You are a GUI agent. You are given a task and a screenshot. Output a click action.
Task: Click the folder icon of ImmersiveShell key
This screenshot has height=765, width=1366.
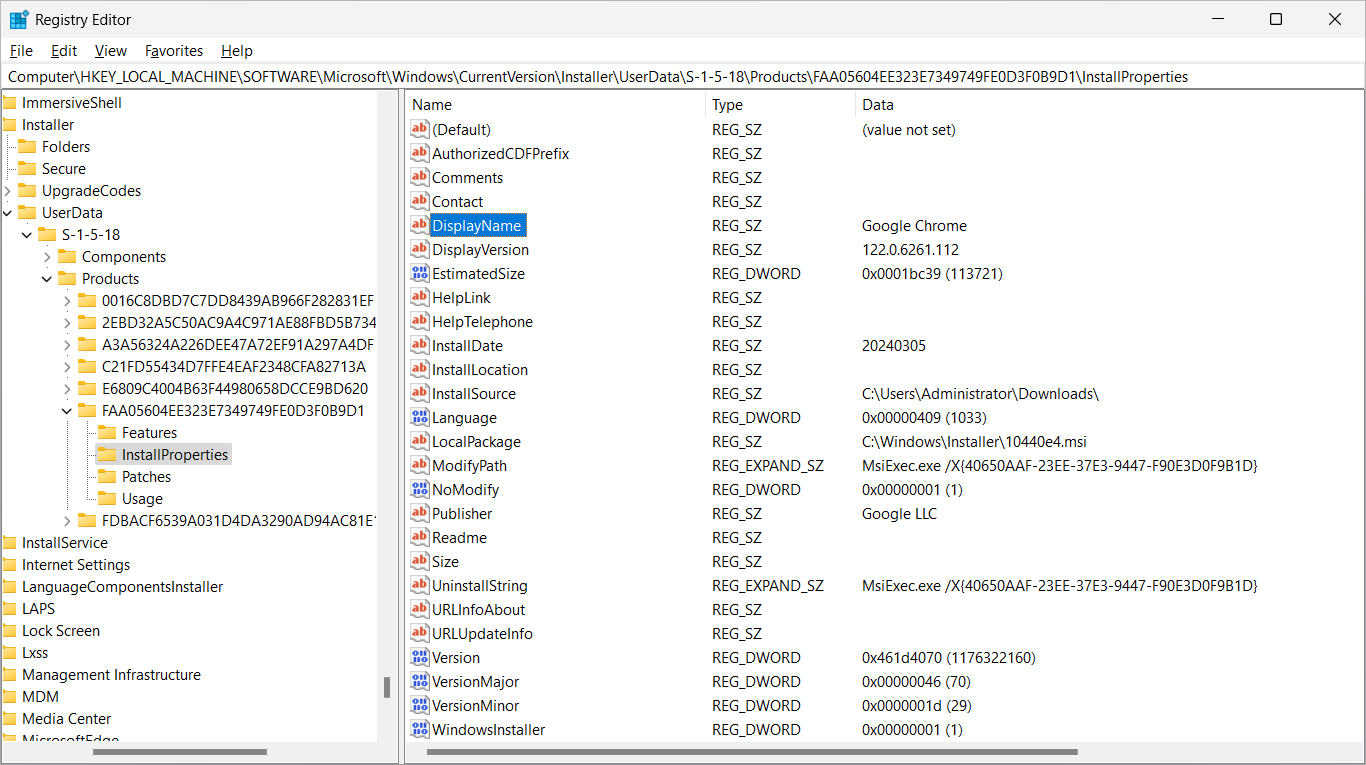tap(10, 102)
